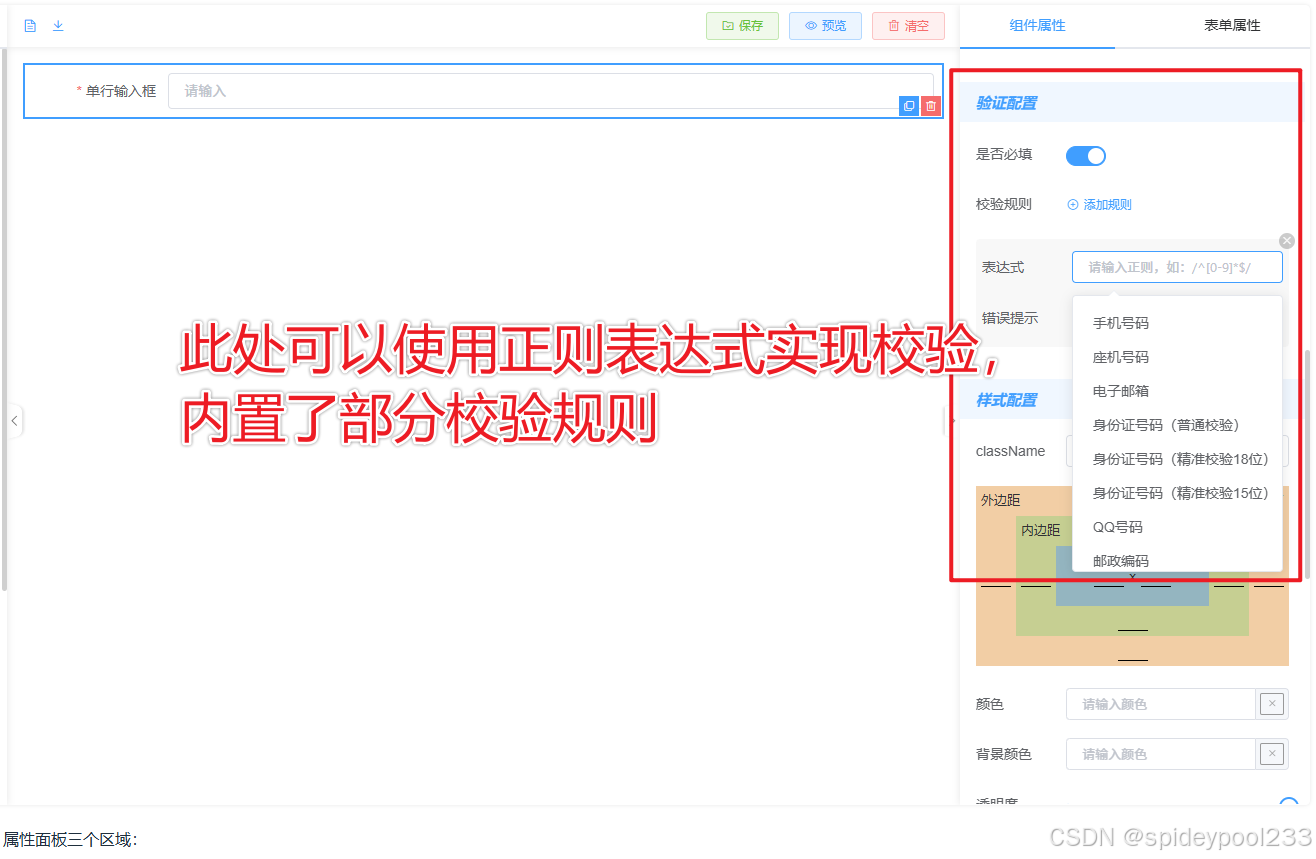Switch to the 组件属性 tab
Image resolution: width=1316 pixels, height=859 pixels.
(x=1037, y=26)
